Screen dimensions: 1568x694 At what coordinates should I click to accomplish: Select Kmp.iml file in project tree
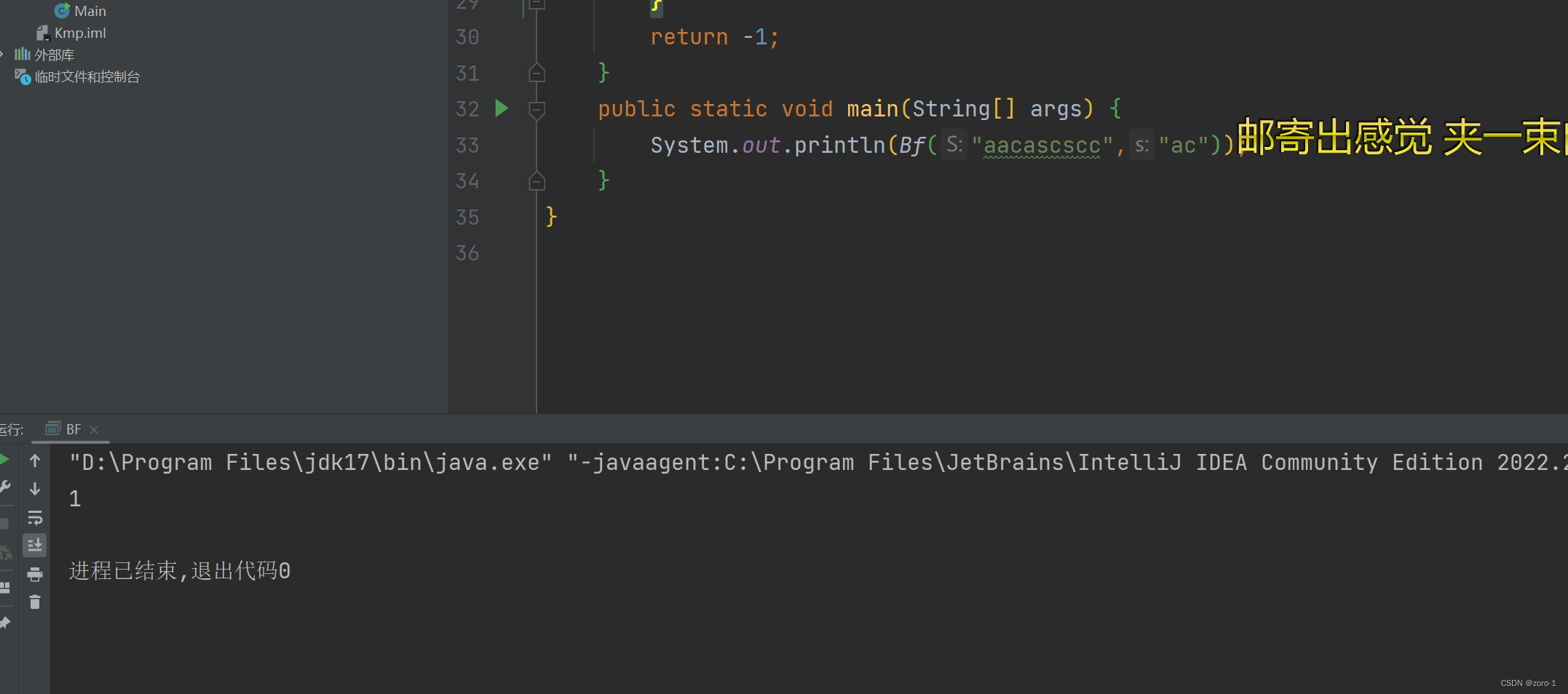pos(71,33)
